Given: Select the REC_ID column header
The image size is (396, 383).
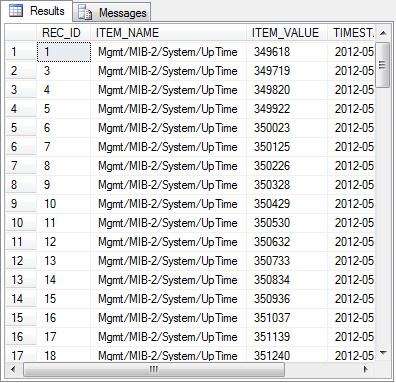Looking at the screenshot, I should point(63,33).
